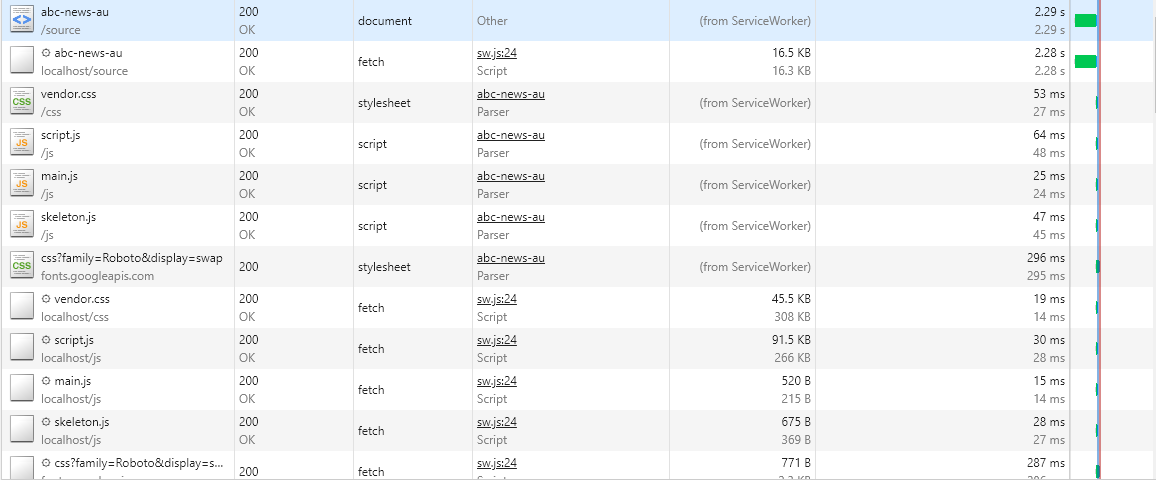Open abc-news-au initiator link in script.js script row
Image resolution: width=1156 pixels, height=480 pixels.
point(511,135)
